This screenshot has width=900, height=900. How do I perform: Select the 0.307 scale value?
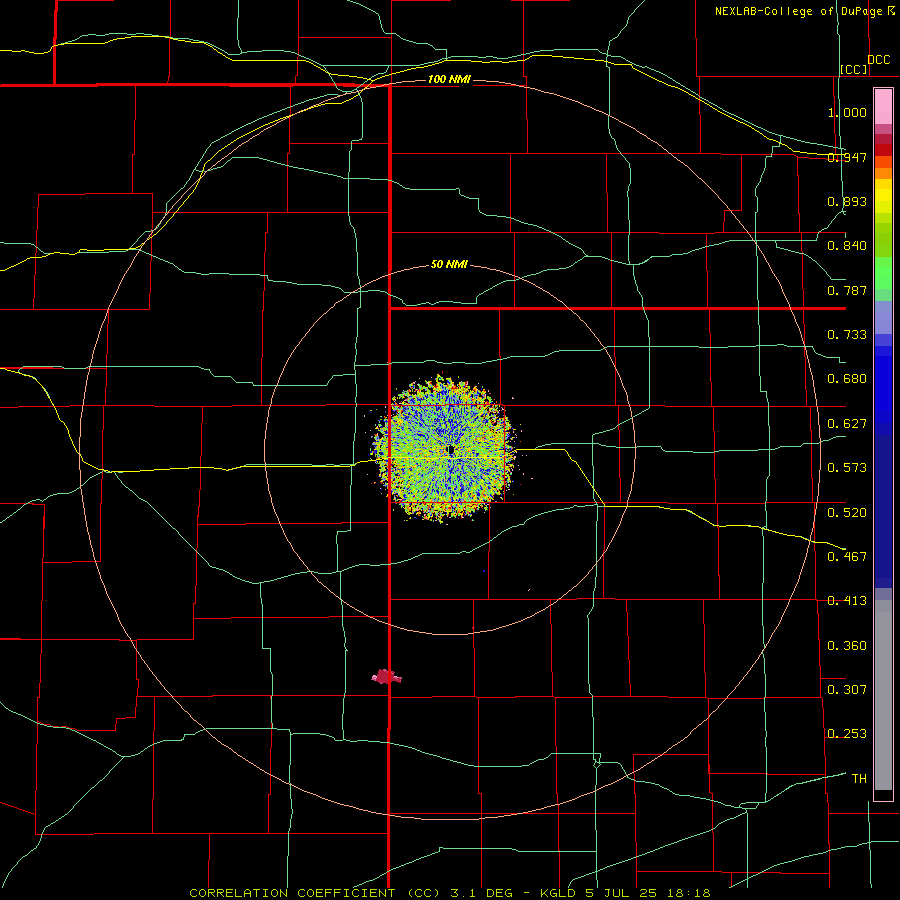847,690
